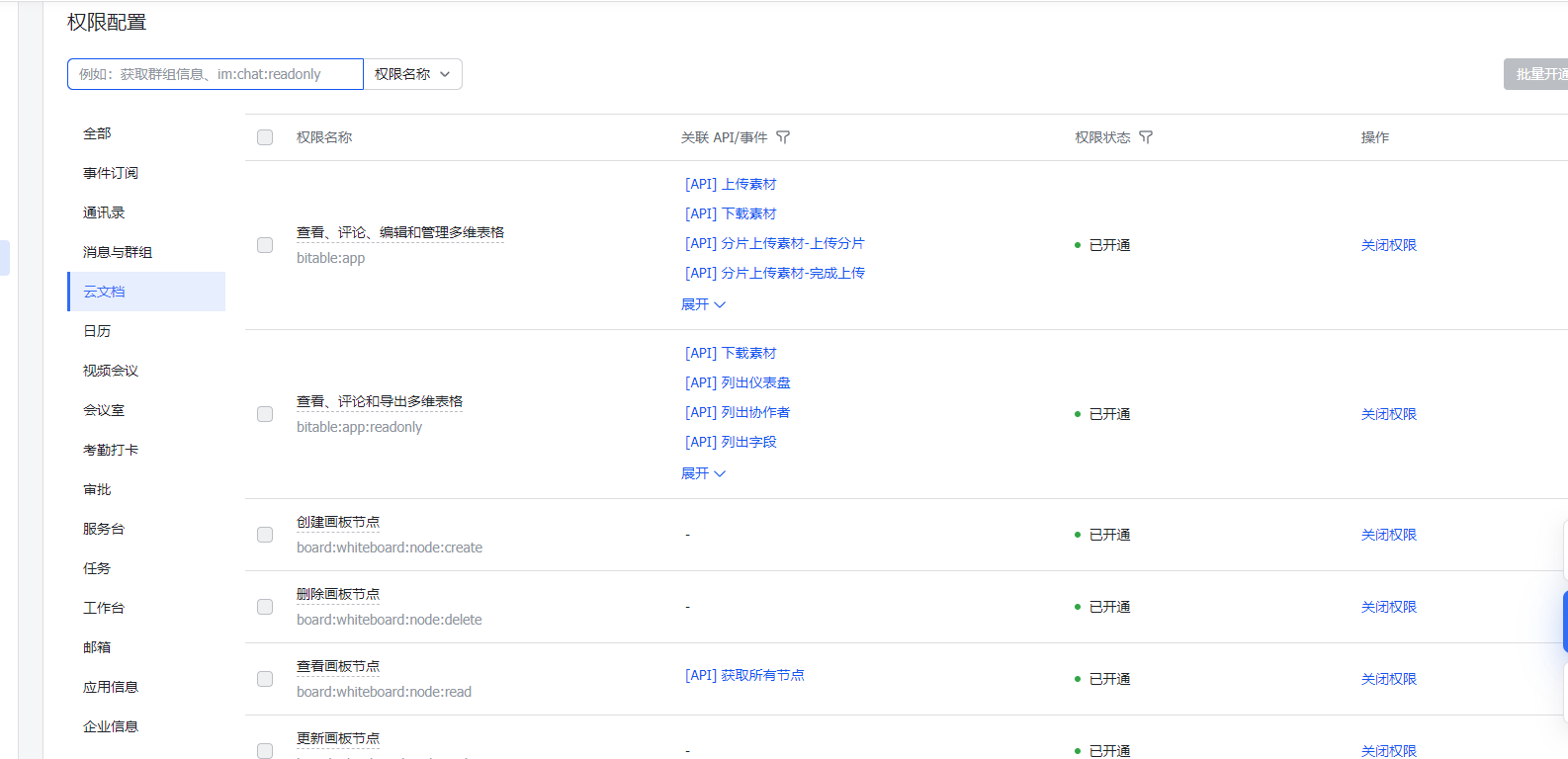
Task: Open the 权限名称 search type dropdown
Action: 412,74
